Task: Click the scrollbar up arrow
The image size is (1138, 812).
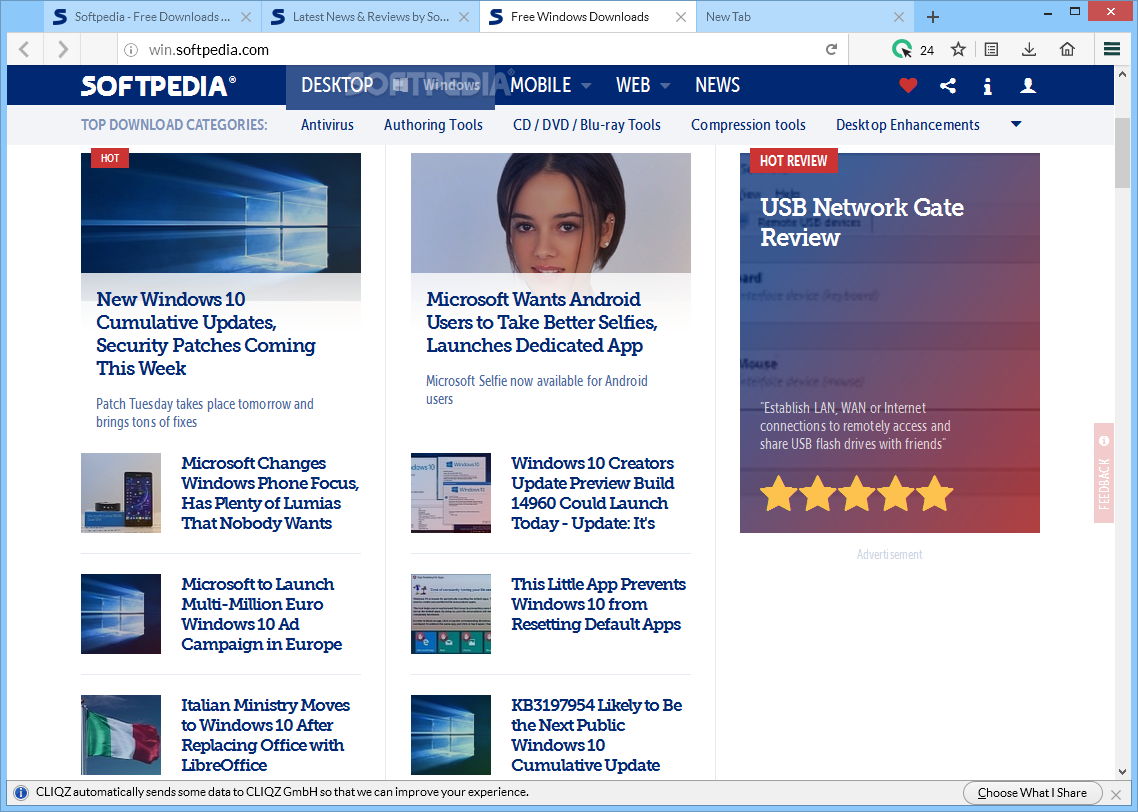Action: point(1123,73)
